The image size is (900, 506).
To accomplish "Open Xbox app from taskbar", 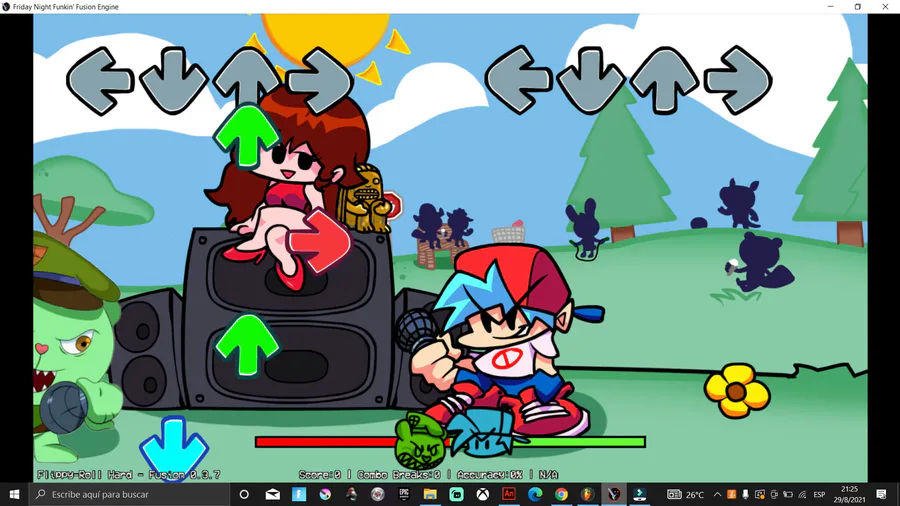I will (483, 494).
